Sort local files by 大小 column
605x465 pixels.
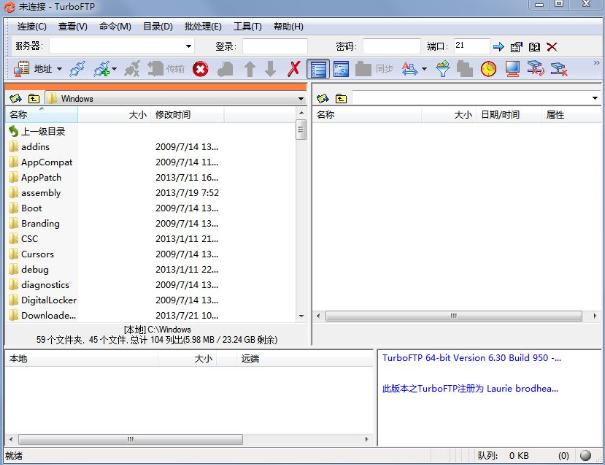[x=114, y=115]
